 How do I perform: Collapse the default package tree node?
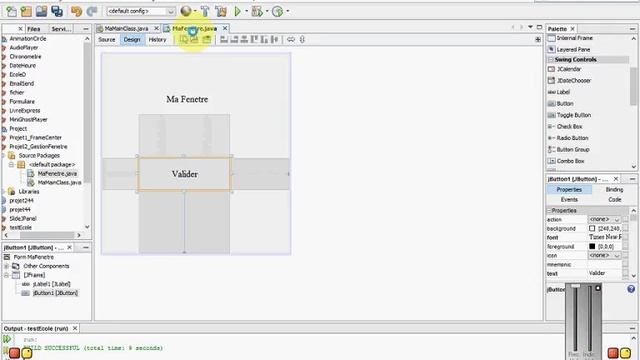(12, 164)
